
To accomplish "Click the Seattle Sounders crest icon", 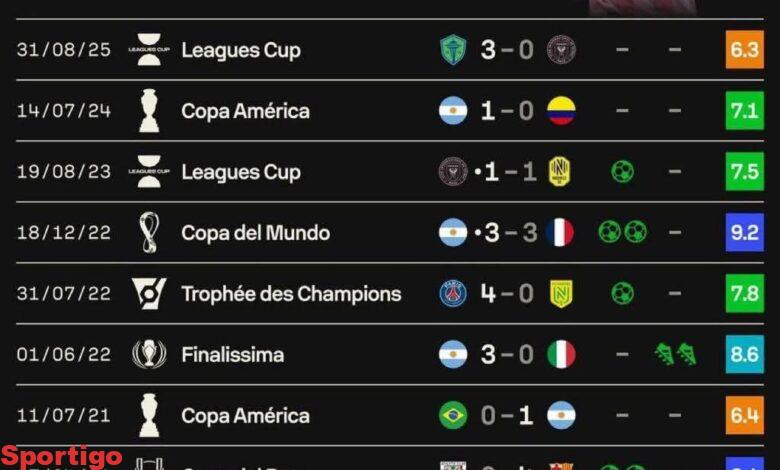I will [453, 49].
